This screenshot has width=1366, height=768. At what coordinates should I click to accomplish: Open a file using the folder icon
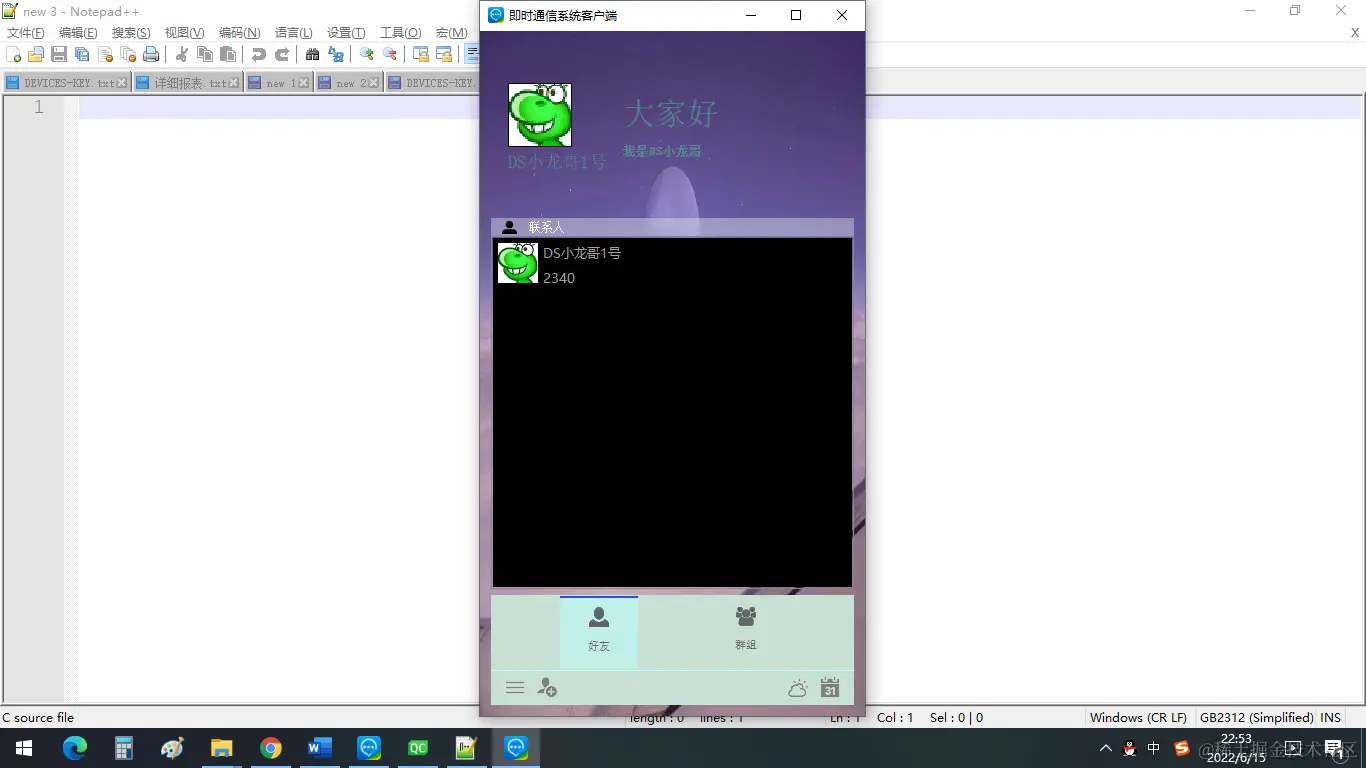coord(35,54)
